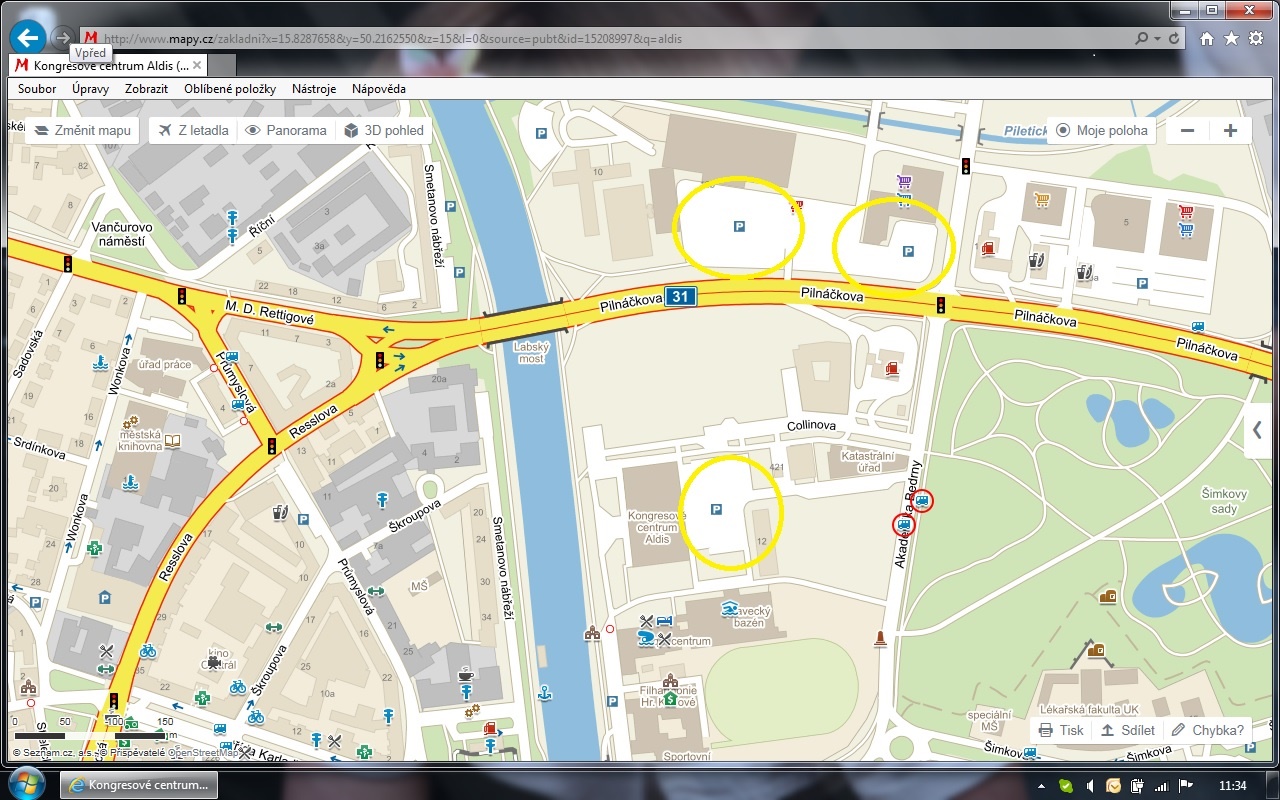Enable Moje poloha location

(x=1102, y=131)
